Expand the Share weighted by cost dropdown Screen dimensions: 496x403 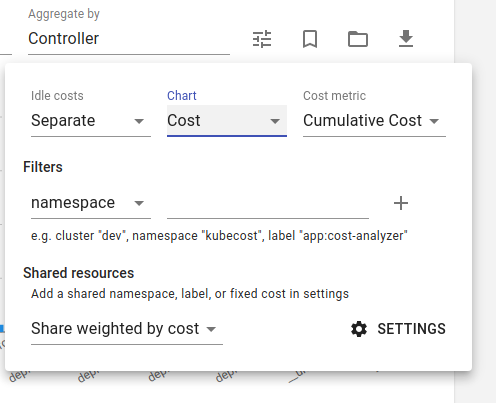(x=127, y=329)
